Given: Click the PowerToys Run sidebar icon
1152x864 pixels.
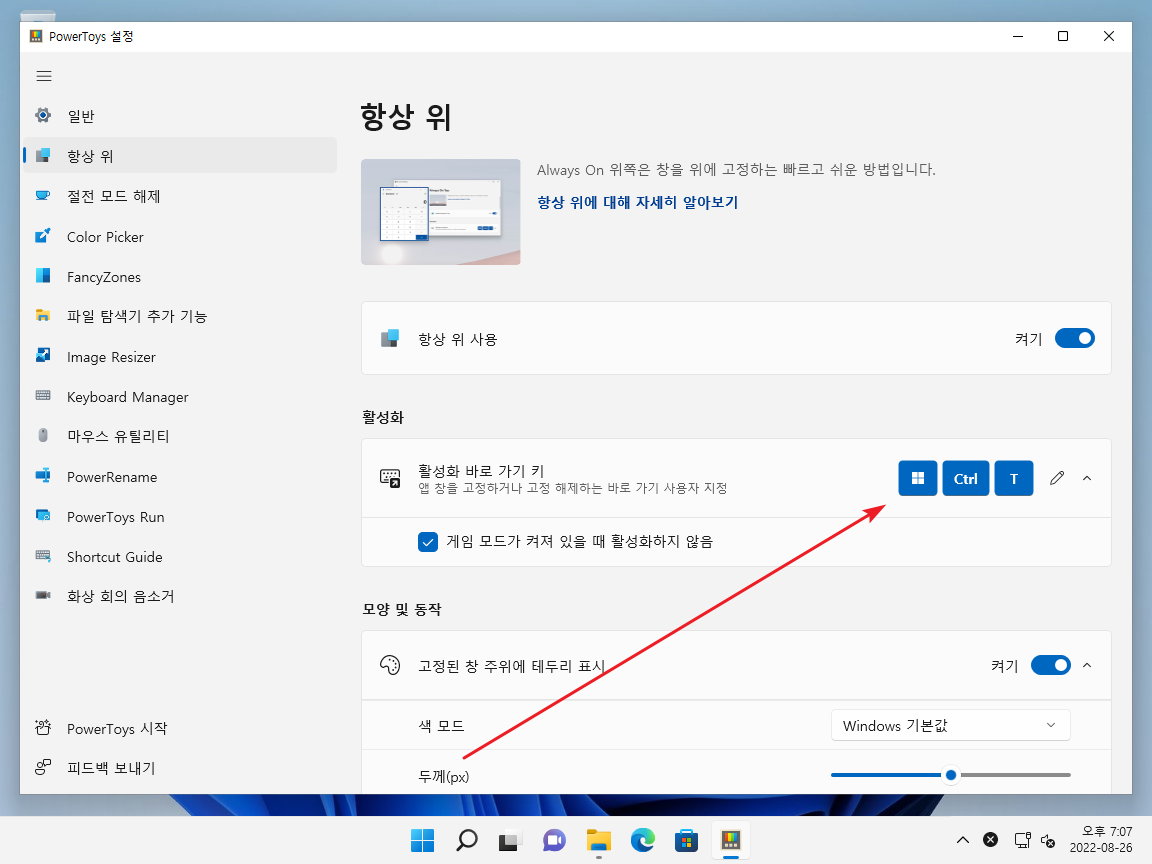Looking at the screenshot, I should [x=43, y=516].
